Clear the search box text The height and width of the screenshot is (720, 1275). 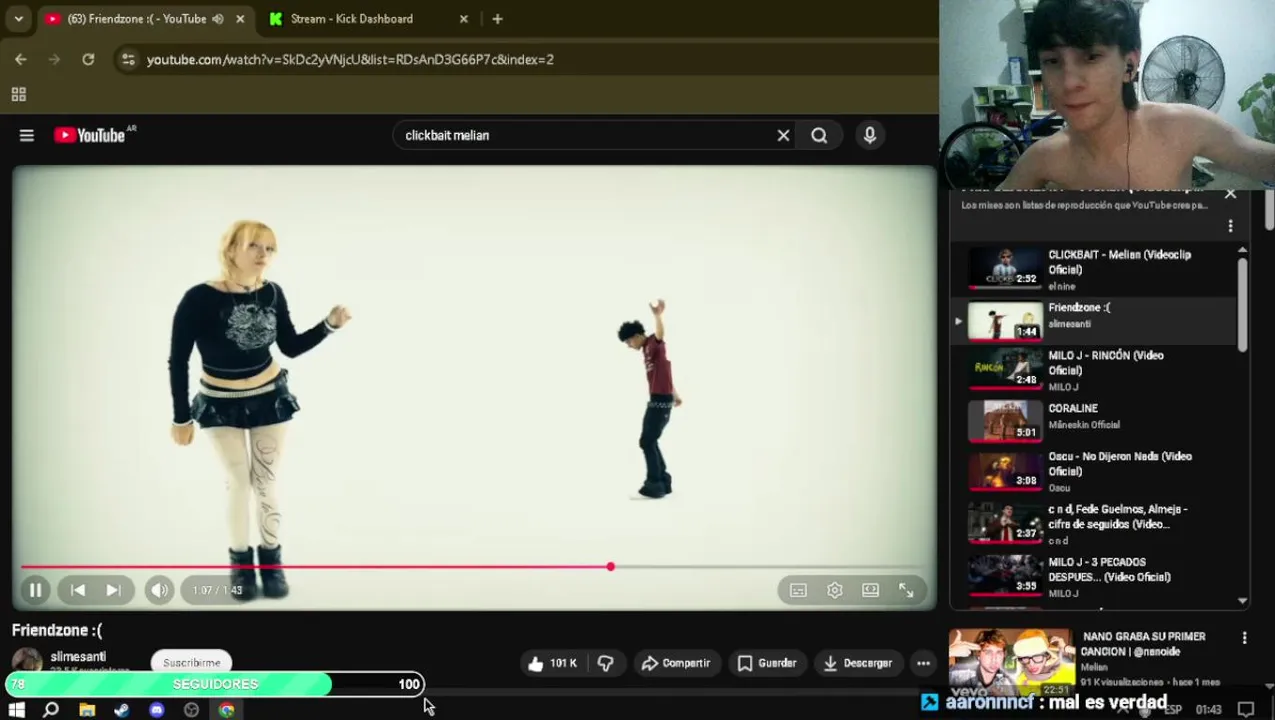(783, 135)
